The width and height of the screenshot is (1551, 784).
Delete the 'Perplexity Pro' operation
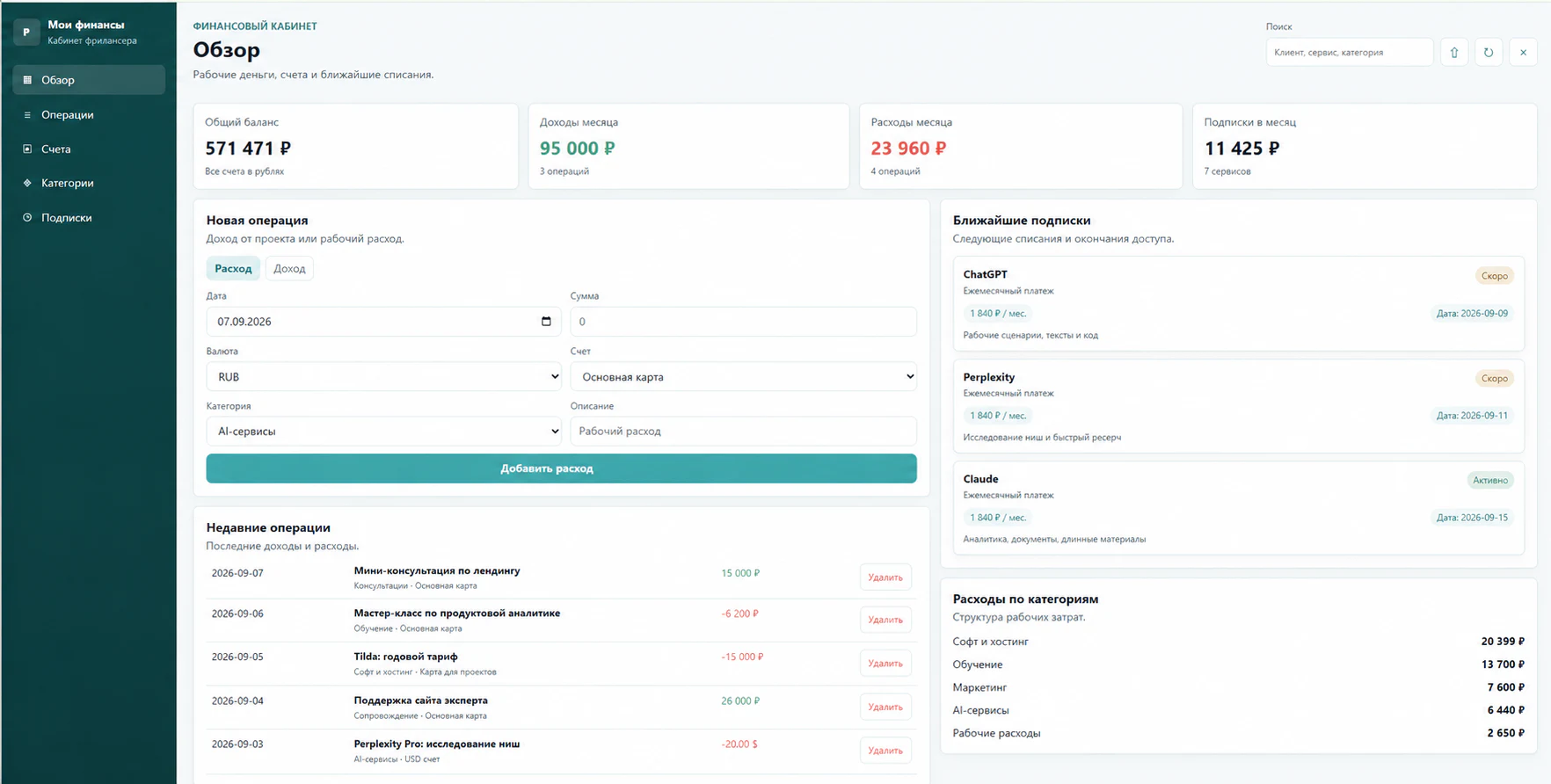tap(885, 751)
